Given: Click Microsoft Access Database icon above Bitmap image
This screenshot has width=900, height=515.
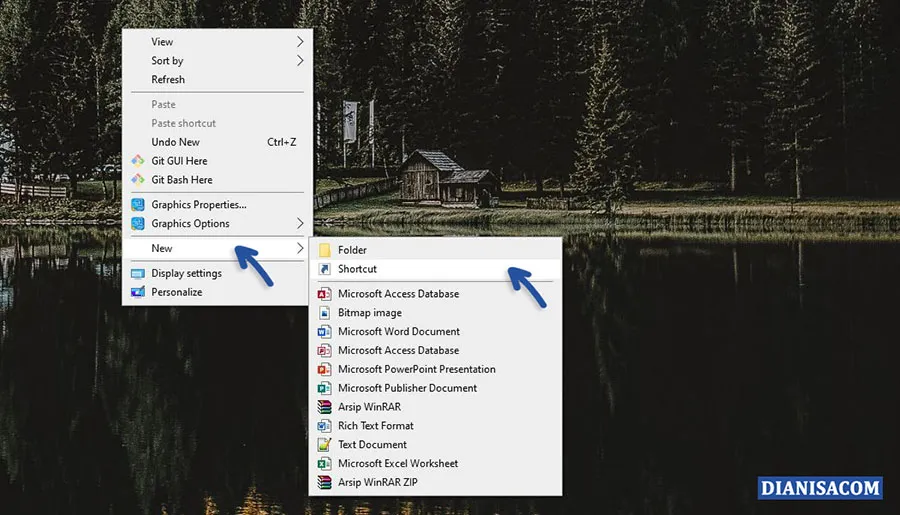Looking at the screenshot, I should coord(324,294).
